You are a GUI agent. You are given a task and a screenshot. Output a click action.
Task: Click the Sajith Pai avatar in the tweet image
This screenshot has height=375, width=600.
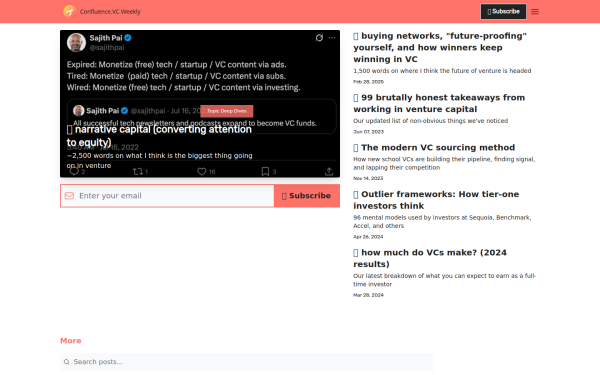click(x=76, y=42)
